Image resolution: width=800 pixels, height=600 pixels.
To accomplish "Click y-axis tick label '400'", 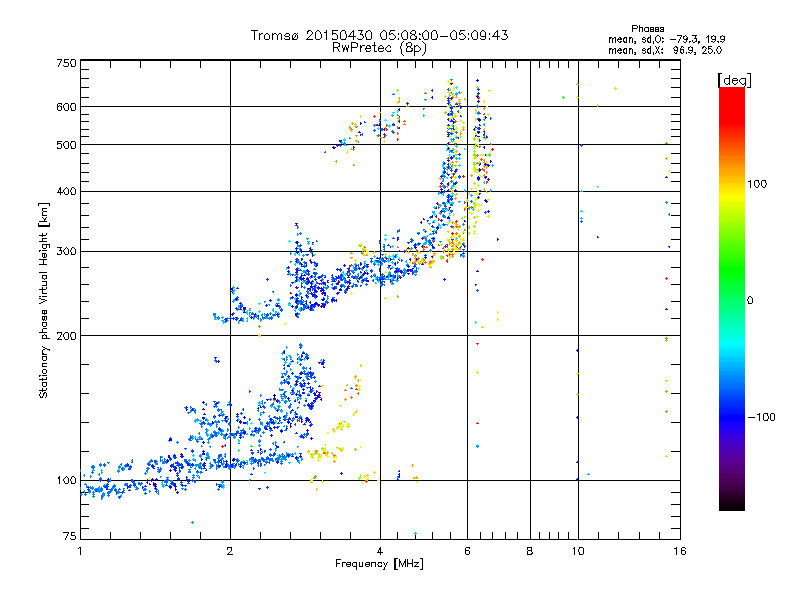I will [x=66, y=191].
